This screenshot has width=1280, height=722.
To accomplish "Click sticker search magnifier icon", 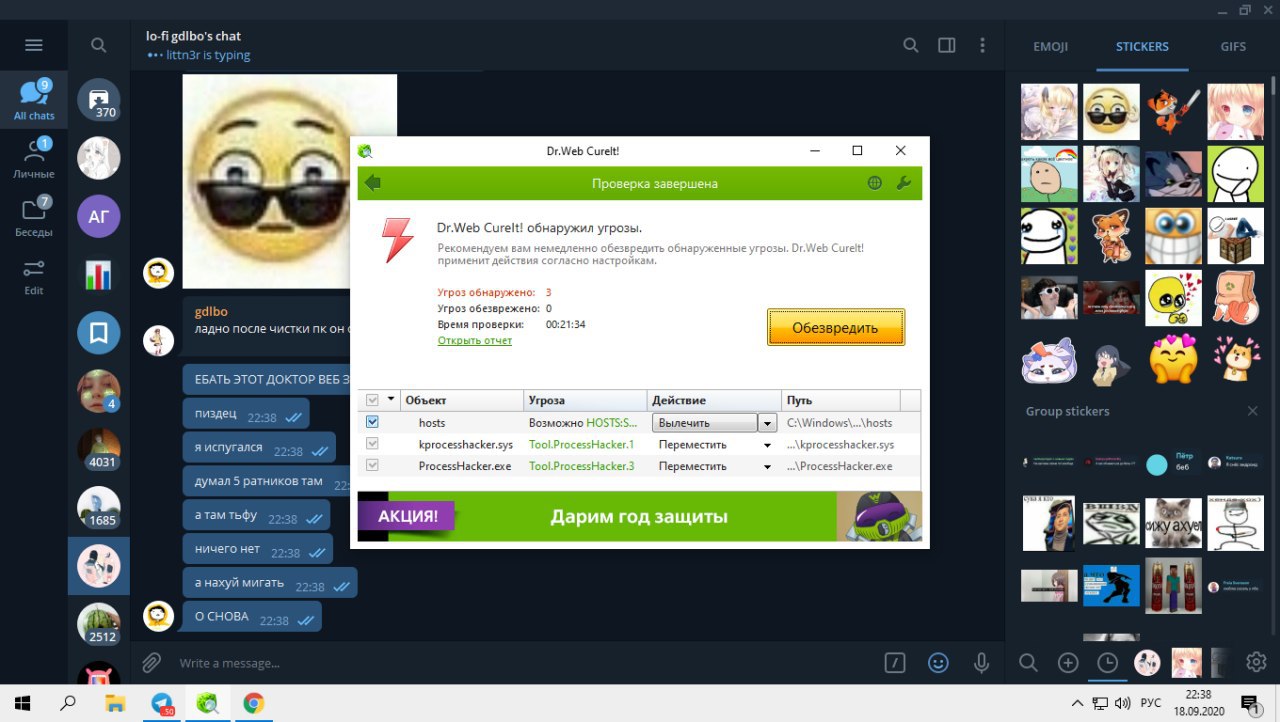I will pos(1028,662).
